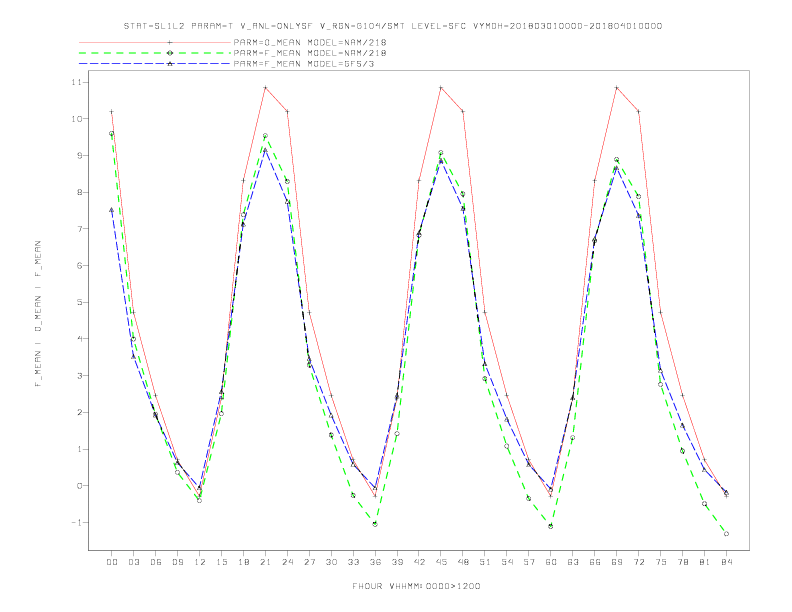Viewport: 792px width, 612px height.
Task: Click x-axis tick label 24
Action: [287, 562]
